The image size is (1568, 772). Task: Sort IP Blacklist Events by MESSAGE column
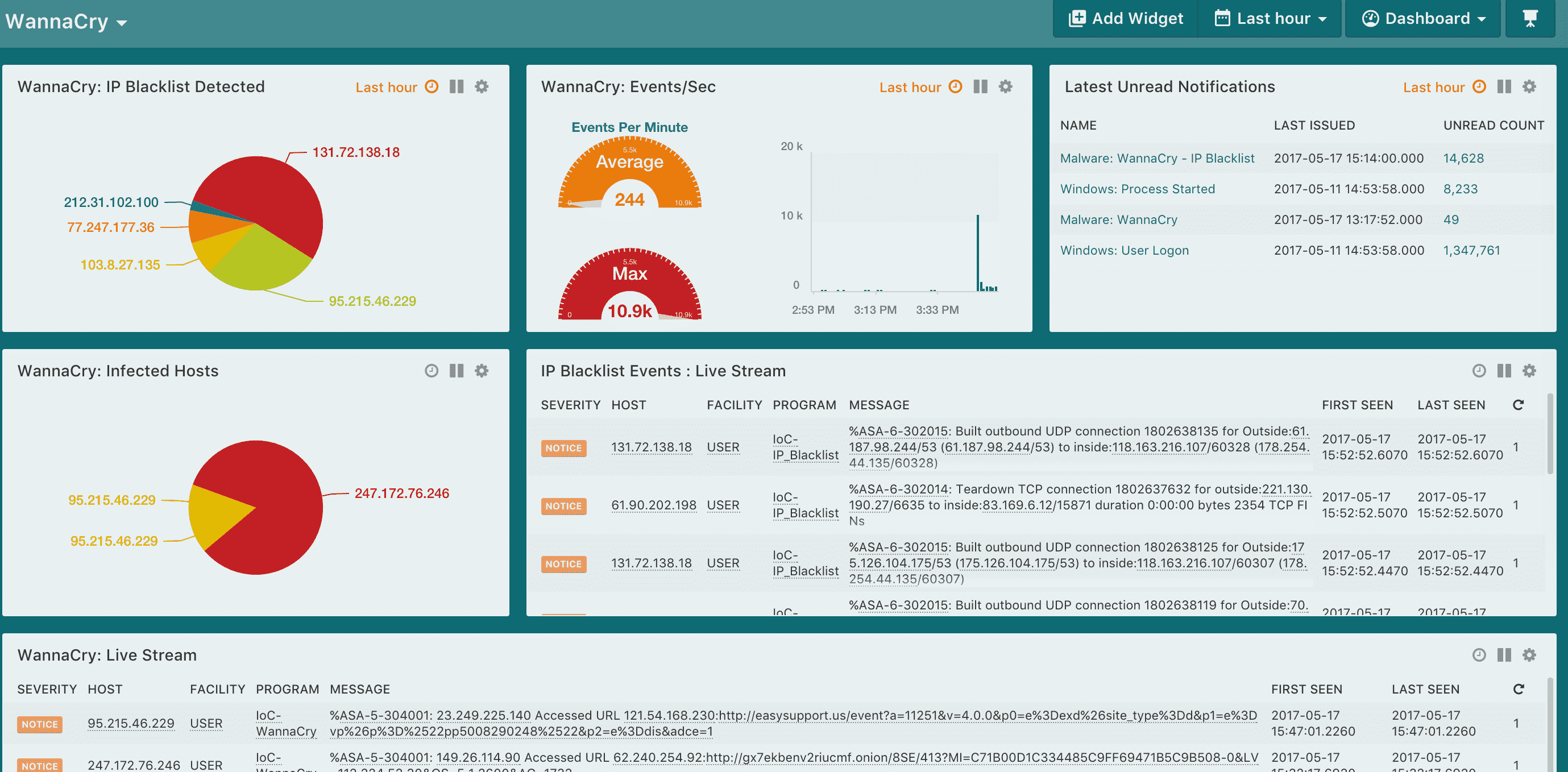click(x=879, y=405)
